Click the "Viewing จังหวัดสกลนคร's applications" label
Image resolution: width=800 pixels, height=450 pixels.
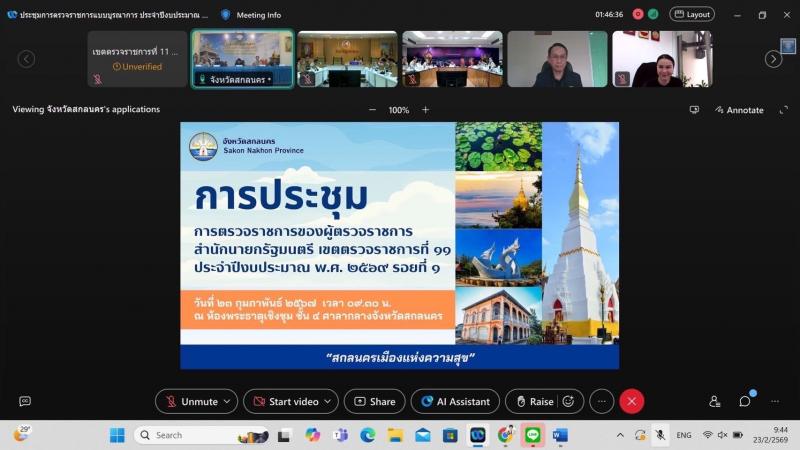(x=86, y=109)
